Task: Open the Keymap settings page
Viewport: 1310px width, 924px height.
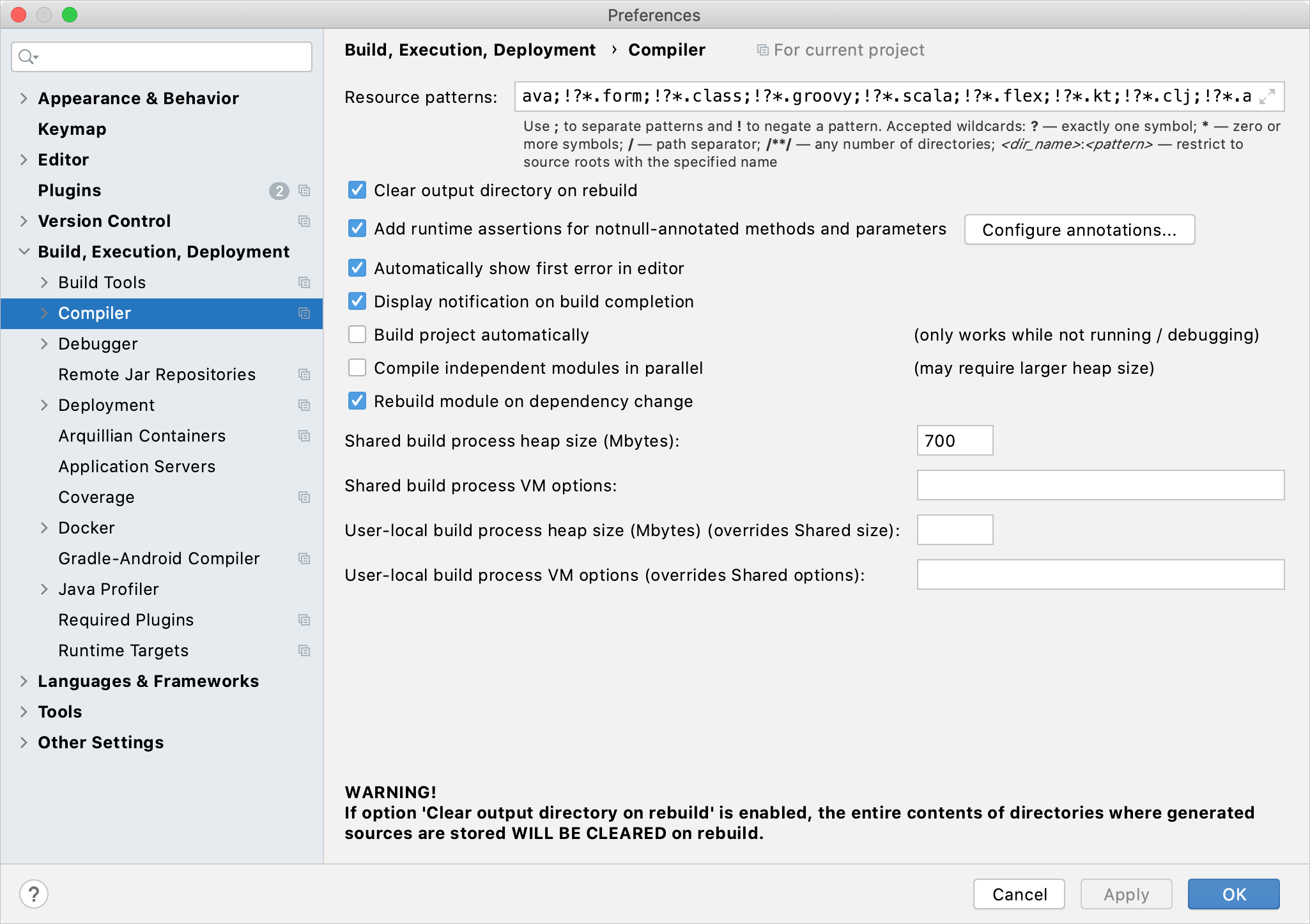Action: click(72, 129)
